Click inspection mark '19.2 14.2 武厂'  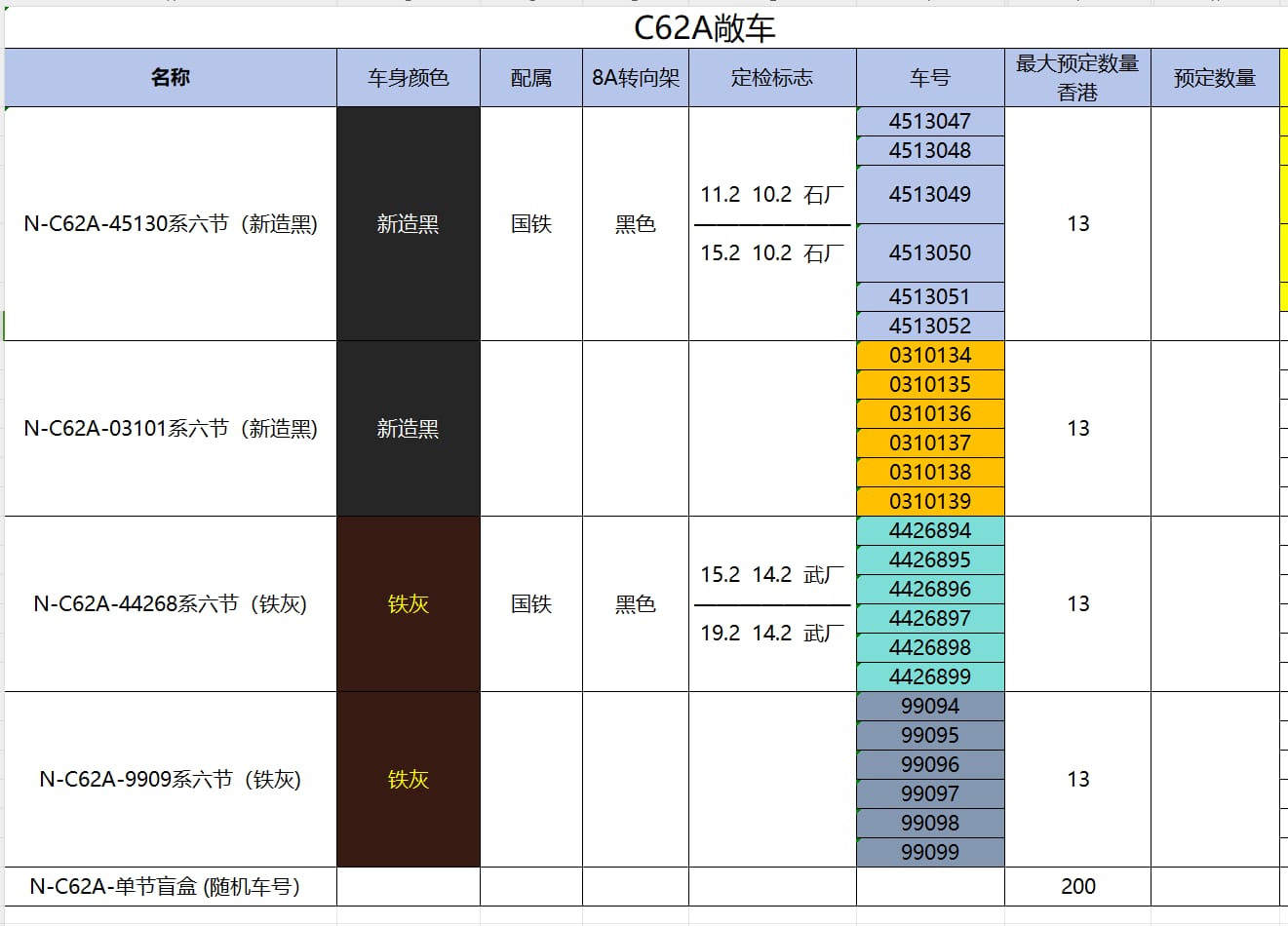coord(772,634)
